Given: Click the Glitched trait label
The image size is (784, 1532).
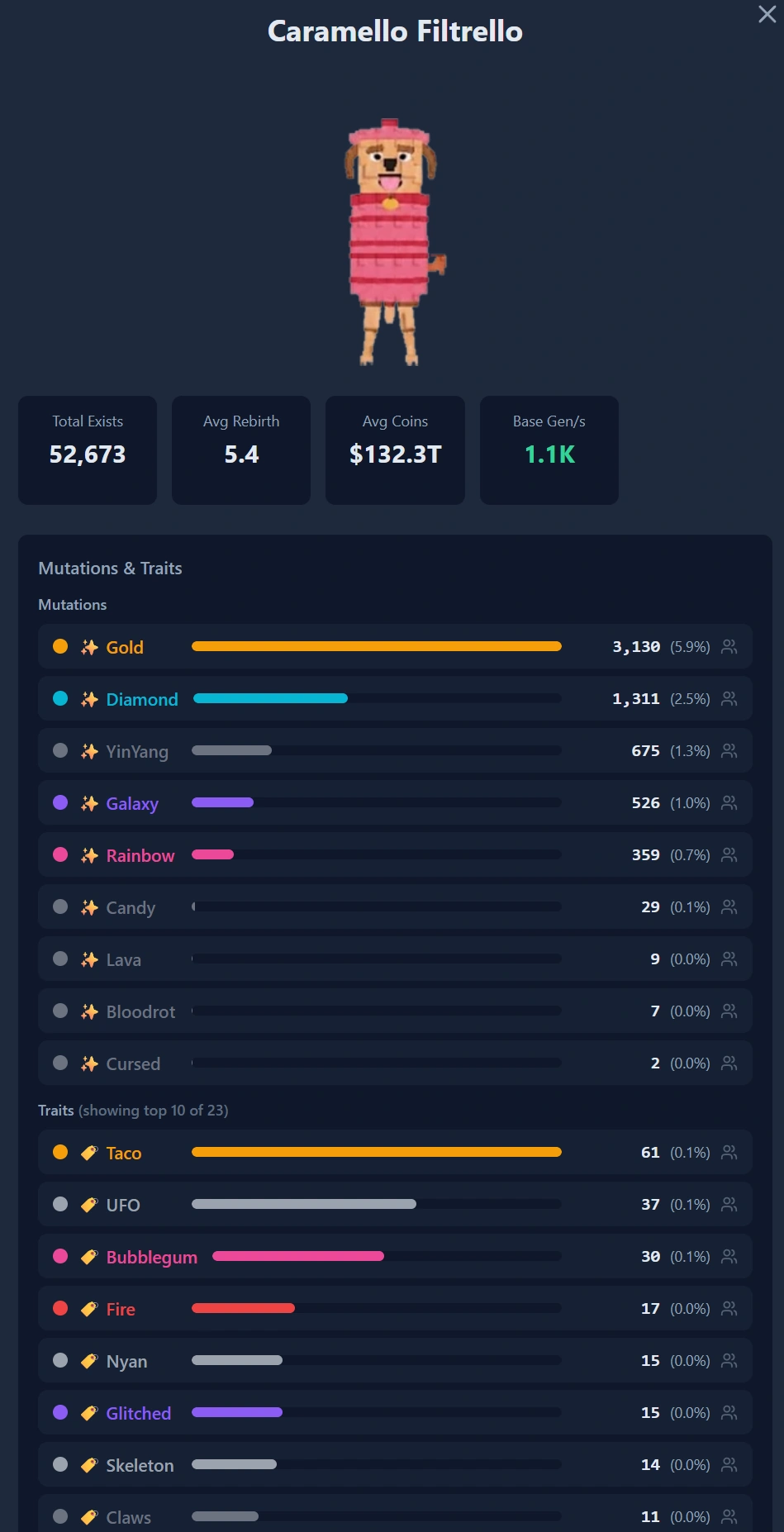Looking at the screenshot, I should pos(139,1413).
